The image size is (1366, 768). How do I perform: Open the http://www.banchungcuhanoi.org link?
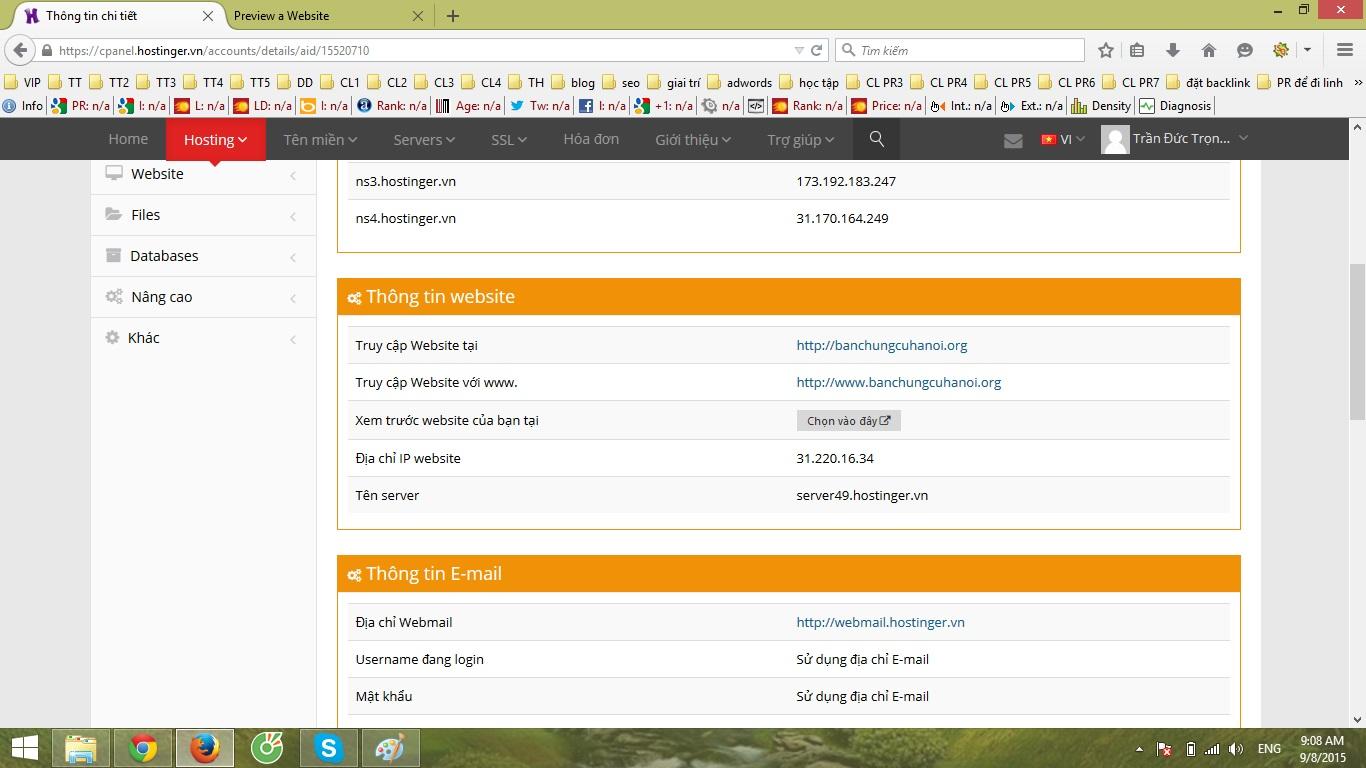point(899,382)
